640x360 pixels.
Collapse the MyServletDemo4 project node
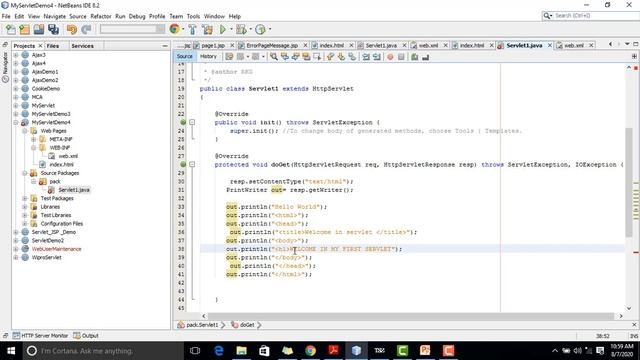point(16,122)
